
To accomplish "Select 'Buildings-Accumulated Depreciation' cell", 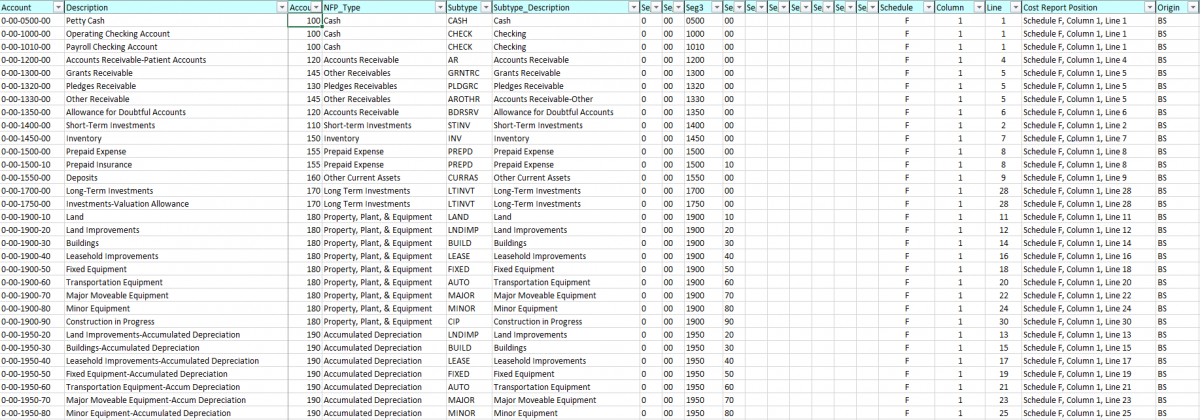I will tap(176, 347).
